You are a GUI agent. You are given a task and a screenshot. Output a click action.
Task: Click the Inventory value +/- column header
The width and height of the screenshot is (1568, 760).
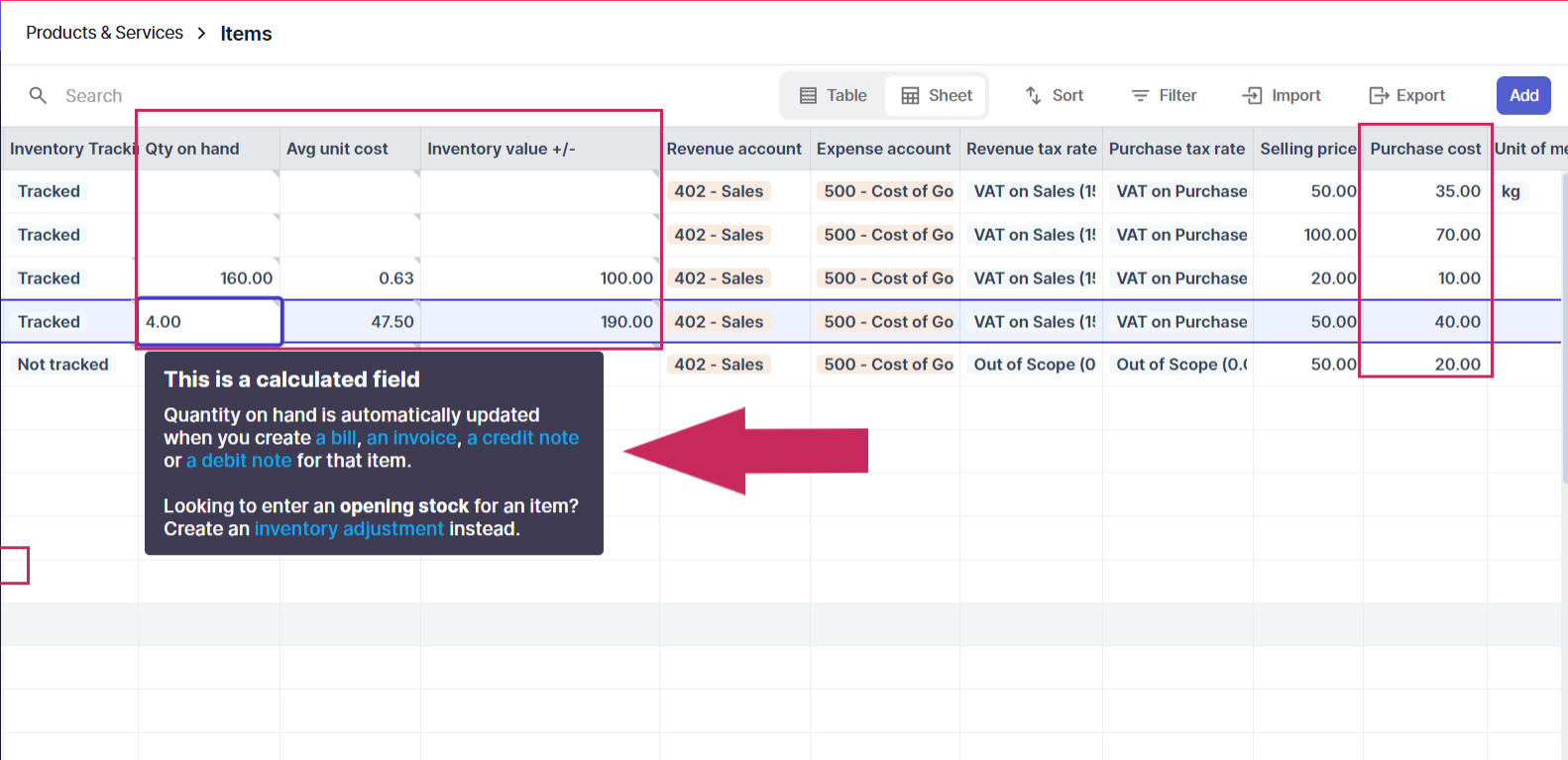(x=540, y=149)
